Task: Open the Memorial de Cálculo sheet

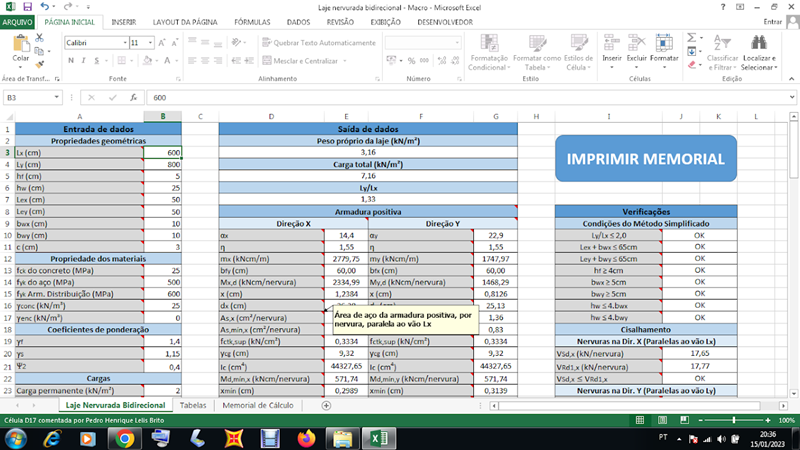Action: pyautogui.click(x=258, y=405)
